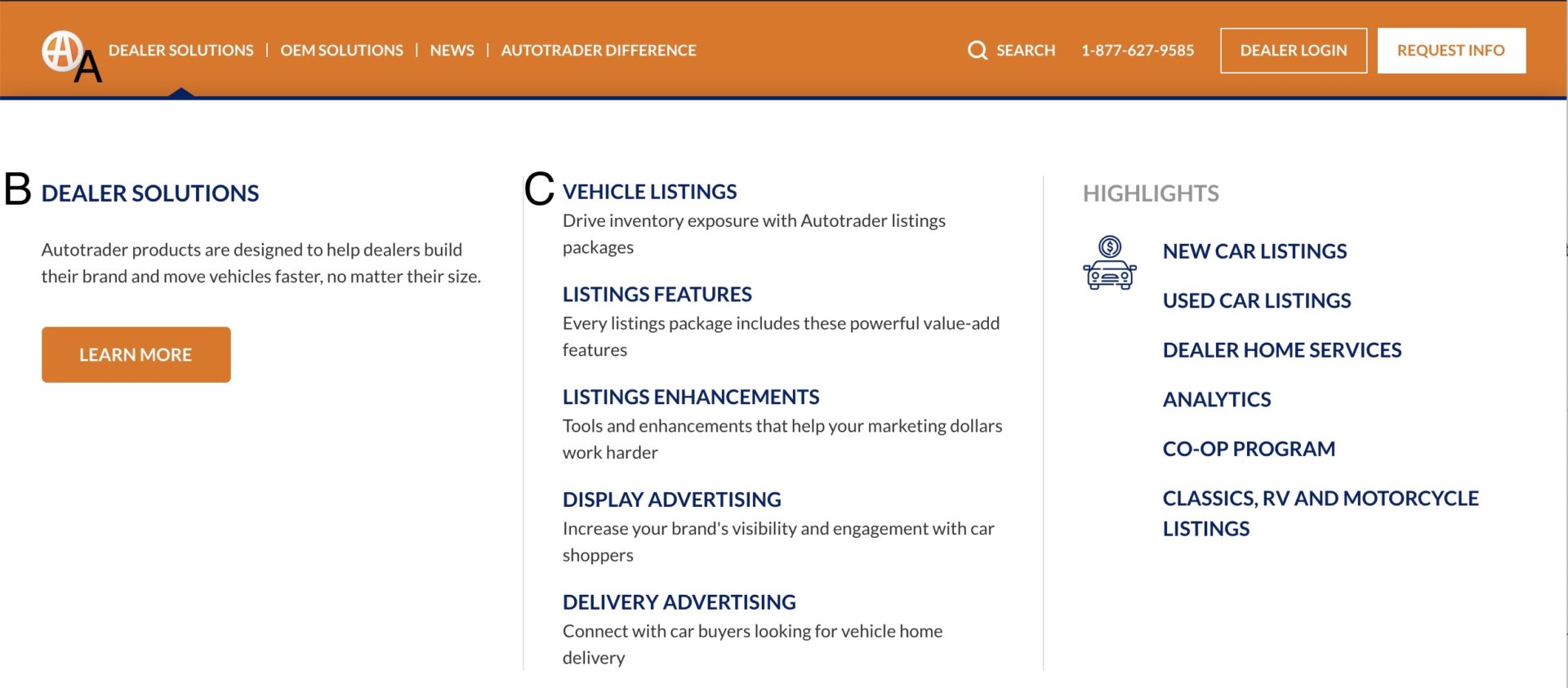Open the Listings Features link
The width and height of the screenshot is (1568, 688).
point(657,295)
